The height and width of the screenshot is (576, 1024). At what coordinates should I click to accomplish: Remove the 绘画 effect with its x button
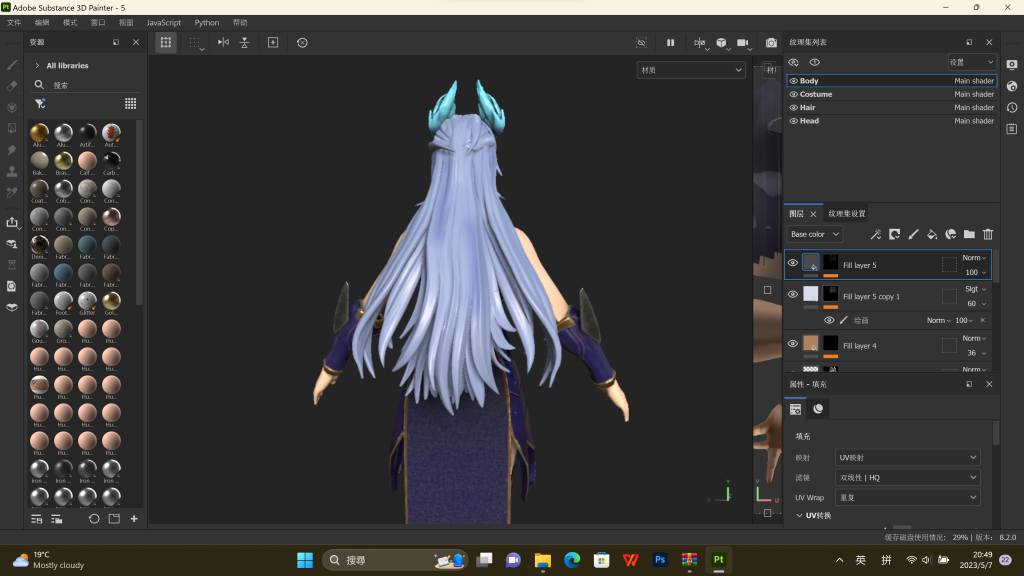point(983,320)
